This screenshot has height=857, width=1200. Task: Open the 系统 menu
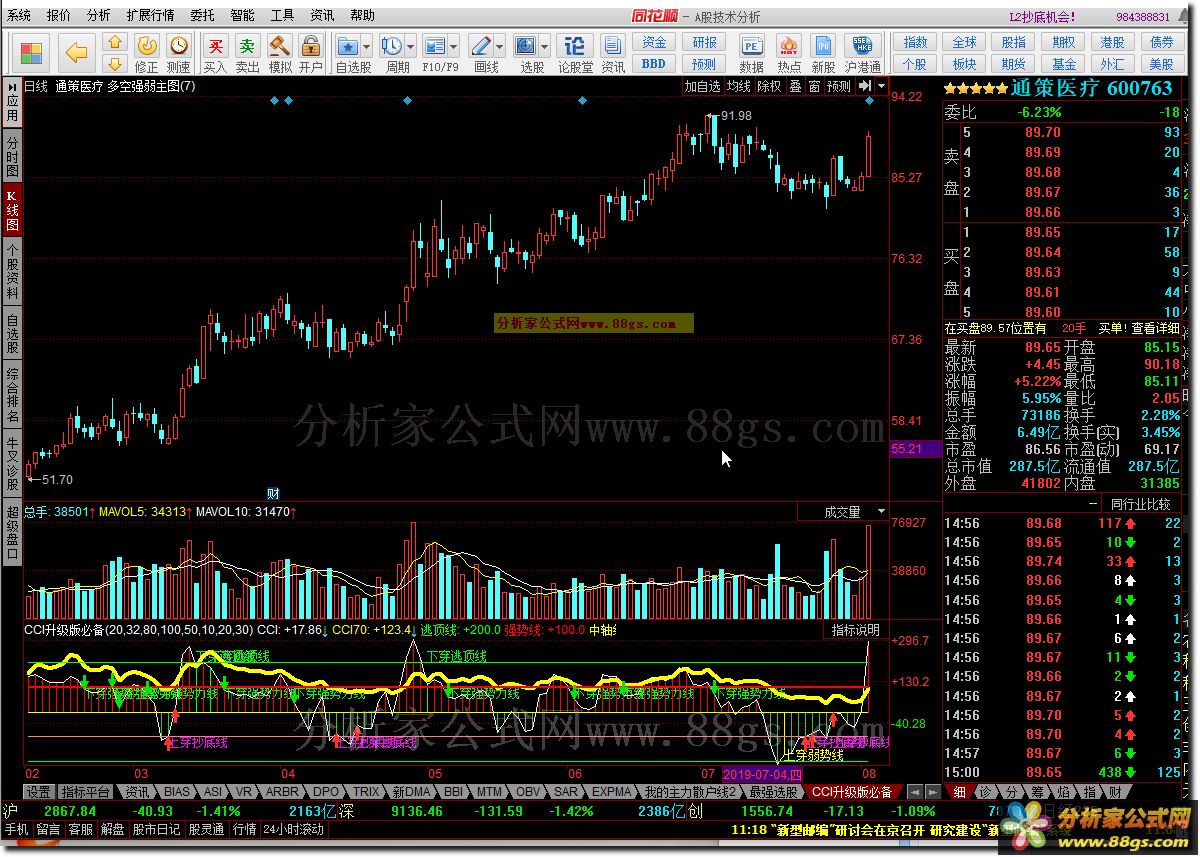[19, 15]
